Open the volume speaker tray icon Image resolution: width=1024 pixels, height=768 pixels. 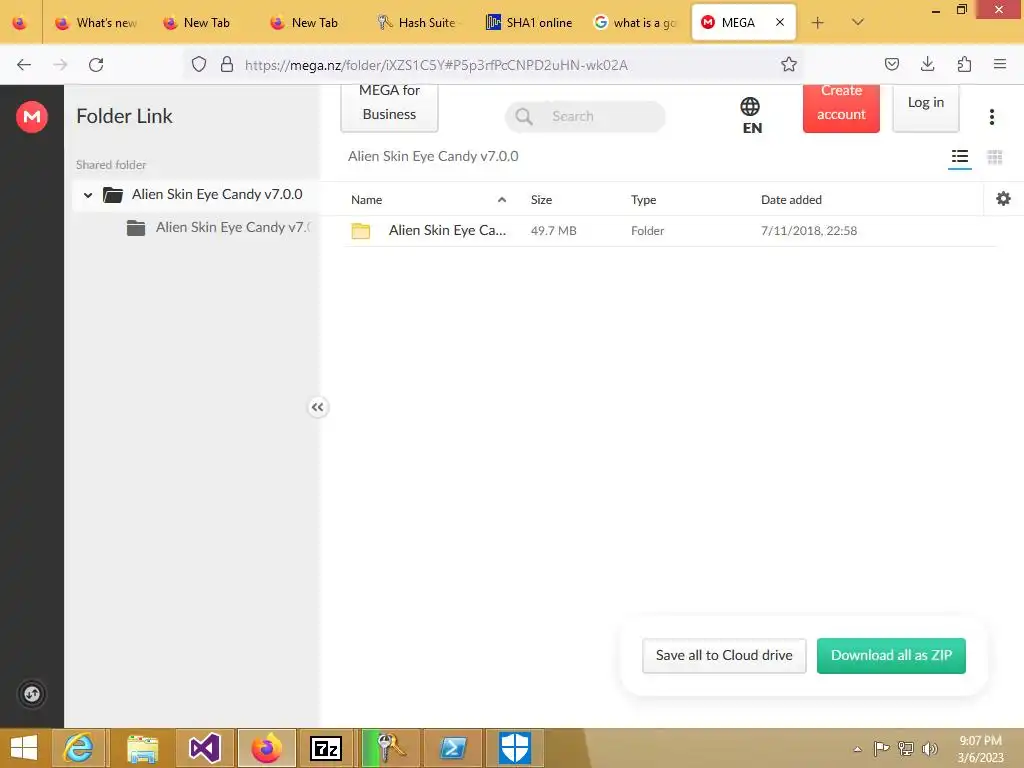pyautogui.click(x=929, y=749)
